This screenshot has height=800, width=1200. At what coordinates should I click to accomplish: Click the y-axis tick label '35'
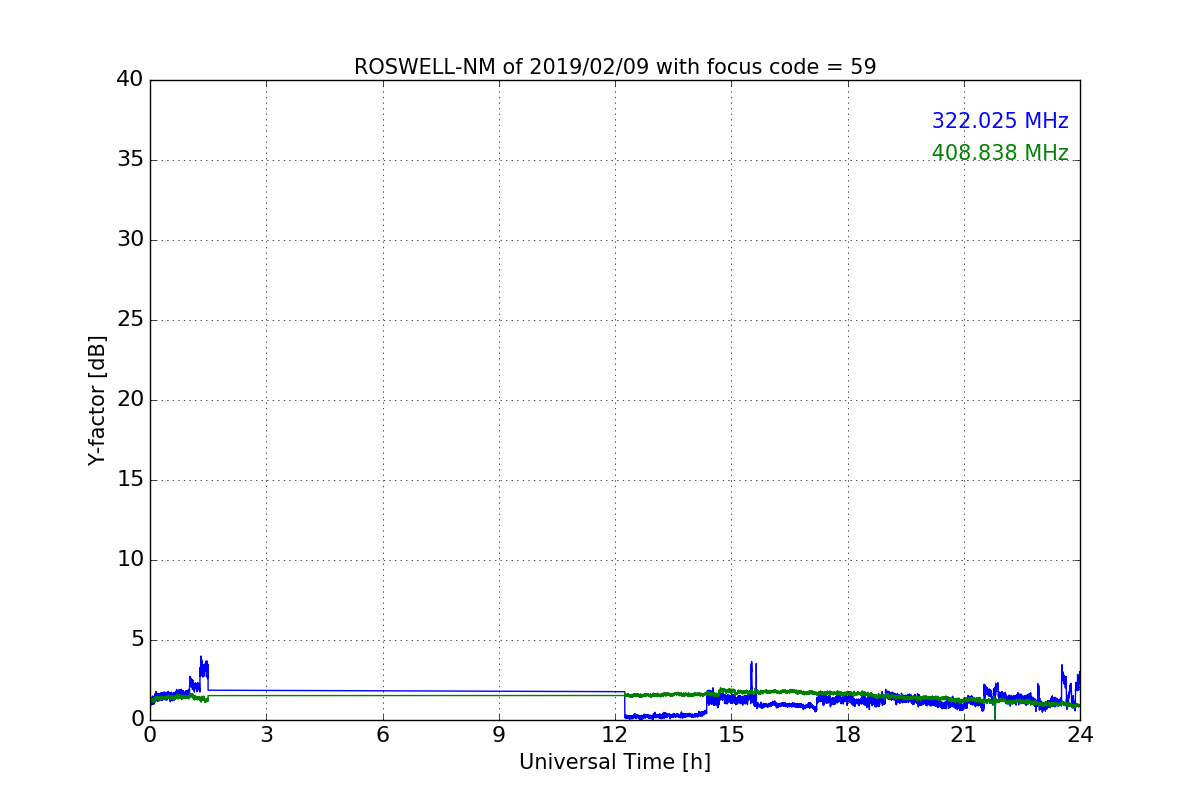tap(130, 159)
